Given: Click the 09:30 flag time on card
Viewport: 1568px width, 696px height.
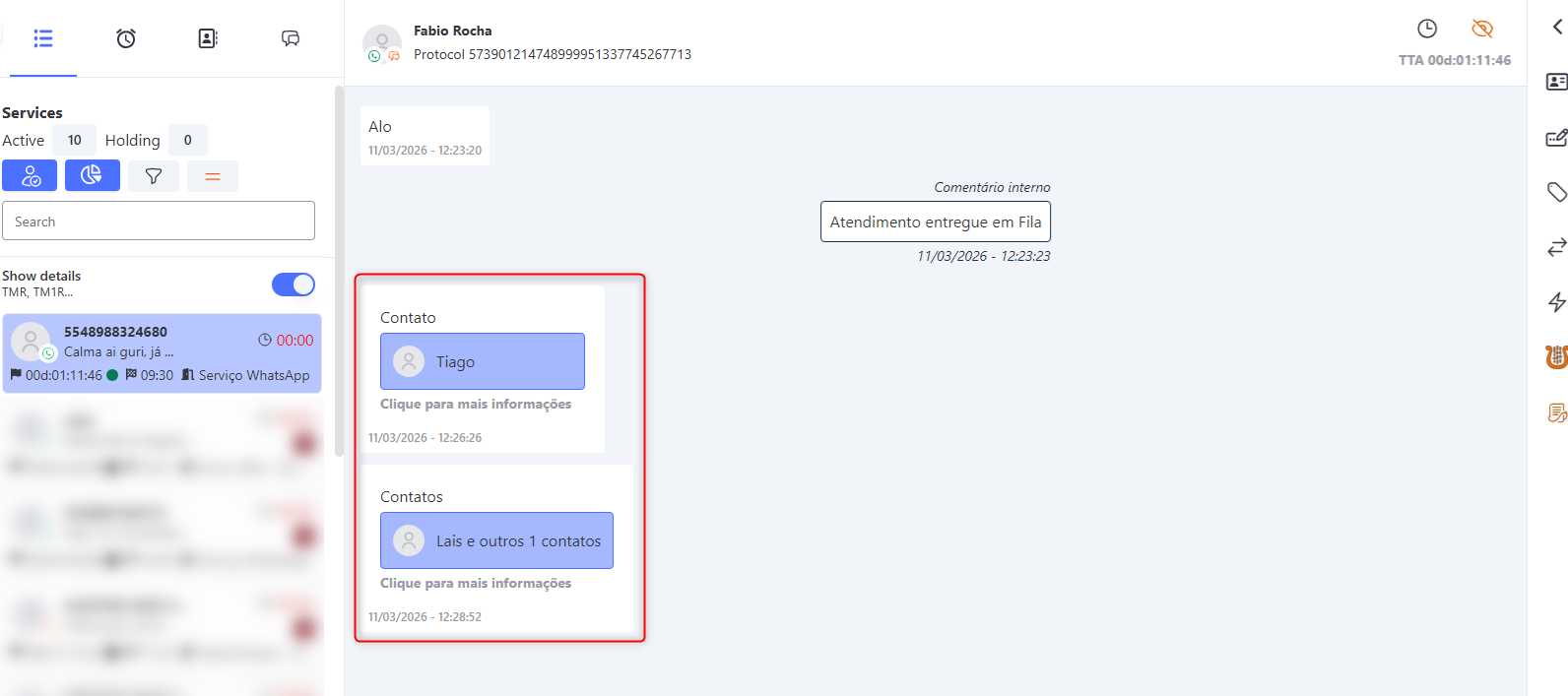Looking at the screenshot, I should (157, 375).
